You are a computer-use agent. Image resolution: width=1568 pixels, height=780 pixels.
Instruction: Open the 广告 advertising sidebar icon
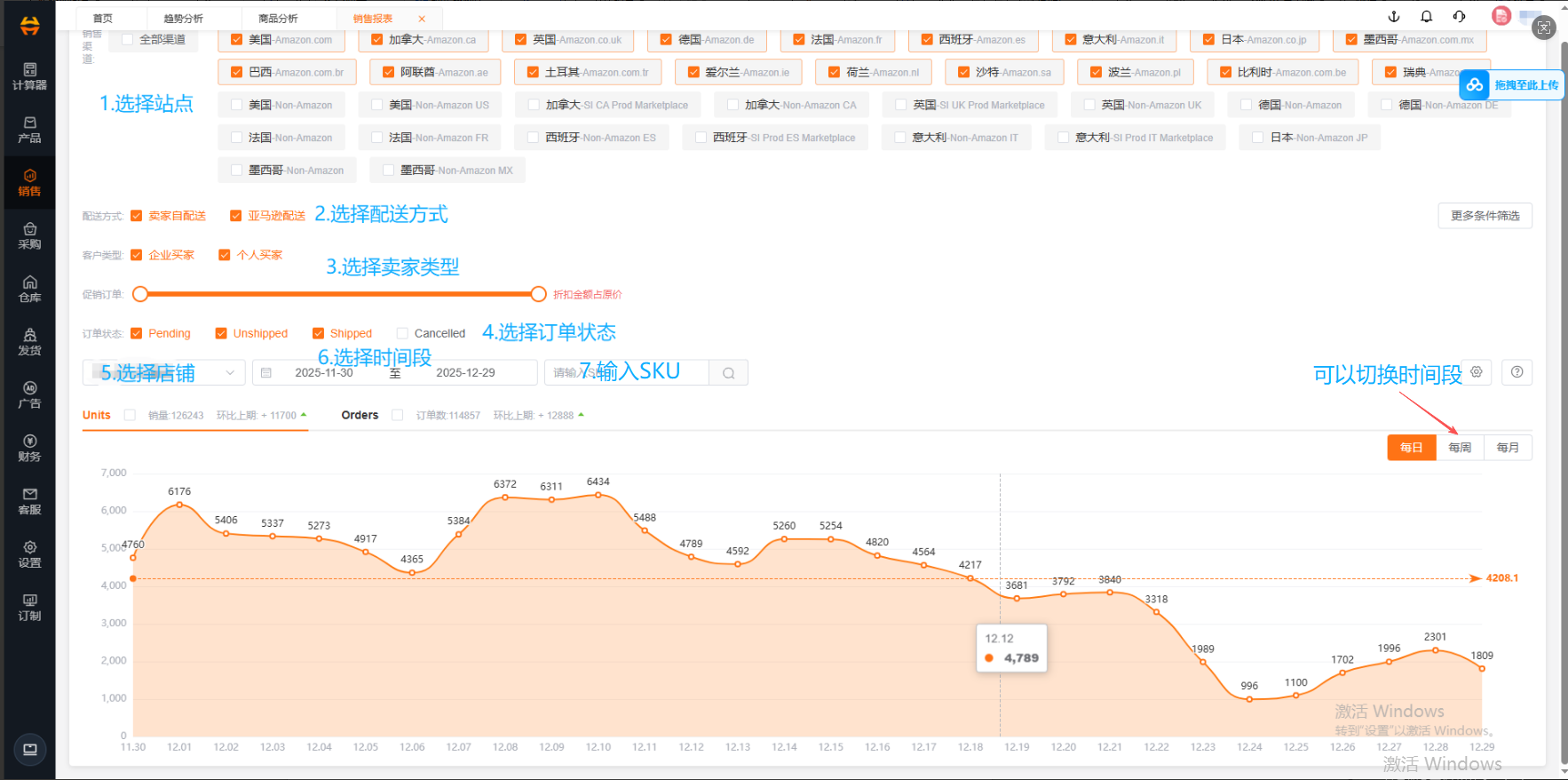pyautogui.click(x=29, y=395)
